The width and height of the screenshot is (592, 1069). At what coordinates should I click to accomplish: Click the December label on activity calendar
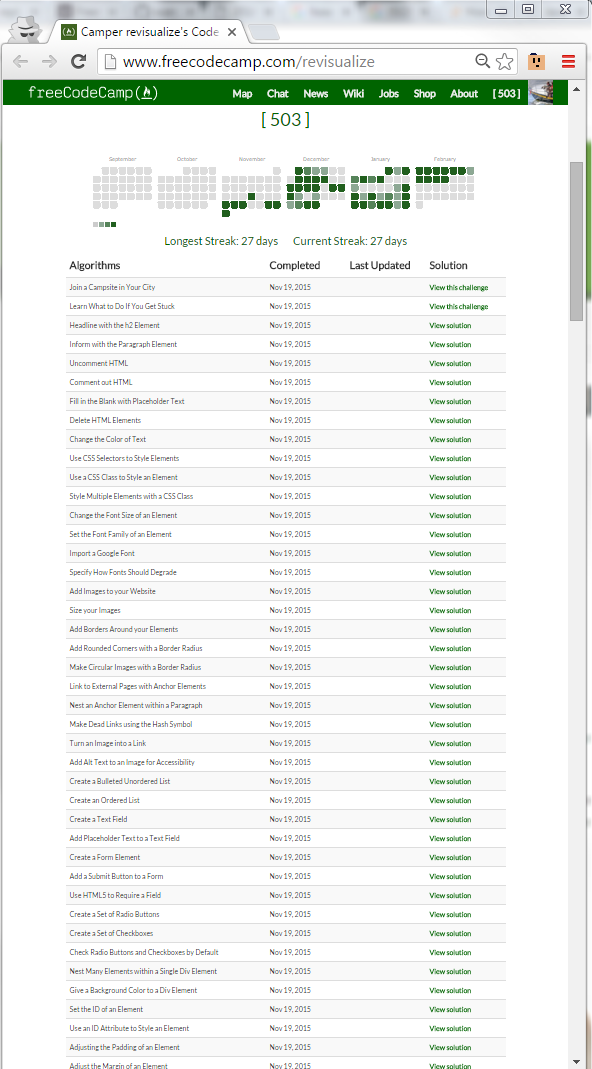[316, 160]
